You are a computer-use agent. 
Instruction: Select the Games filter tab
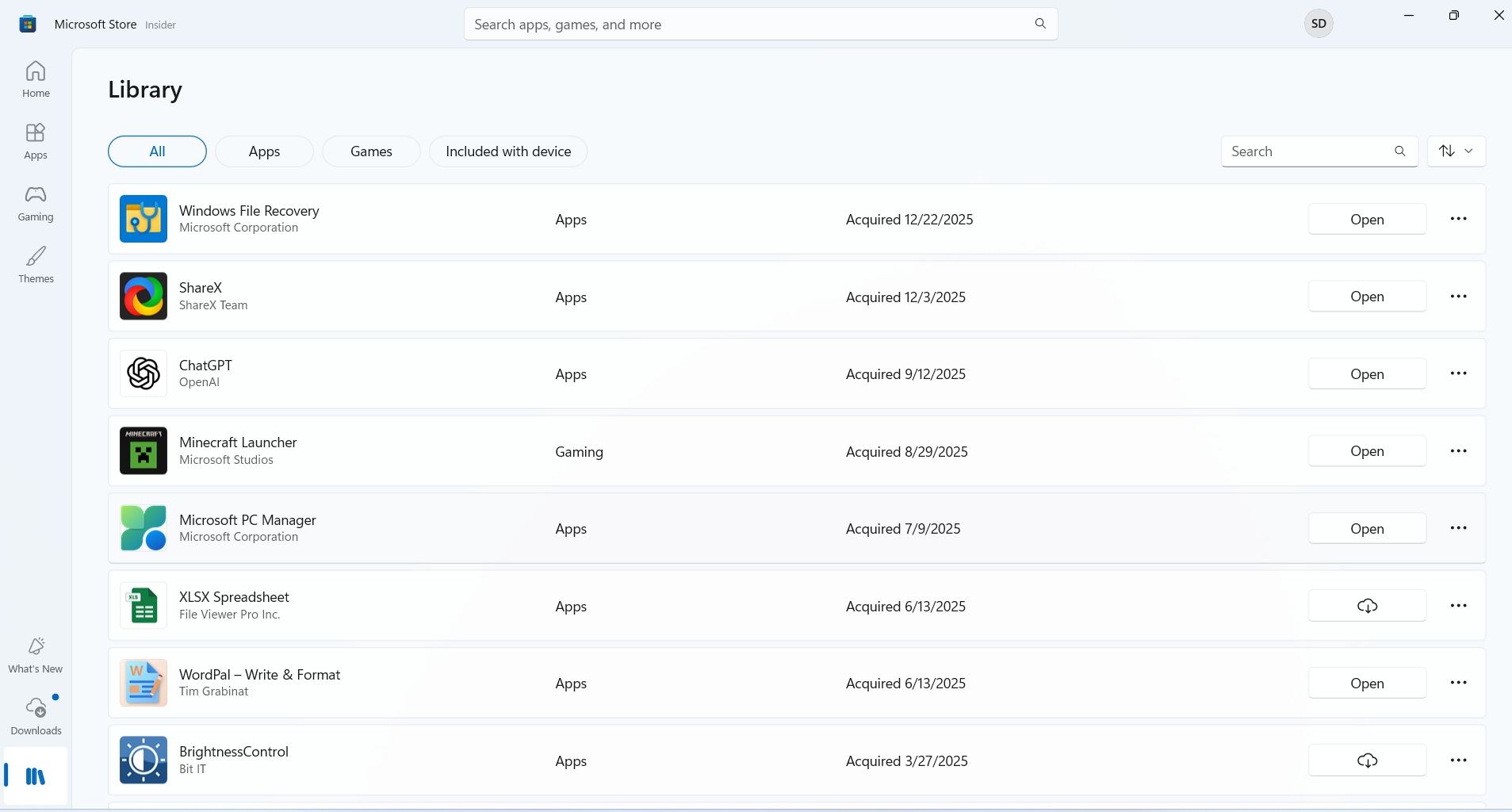[x=371, y=151]
